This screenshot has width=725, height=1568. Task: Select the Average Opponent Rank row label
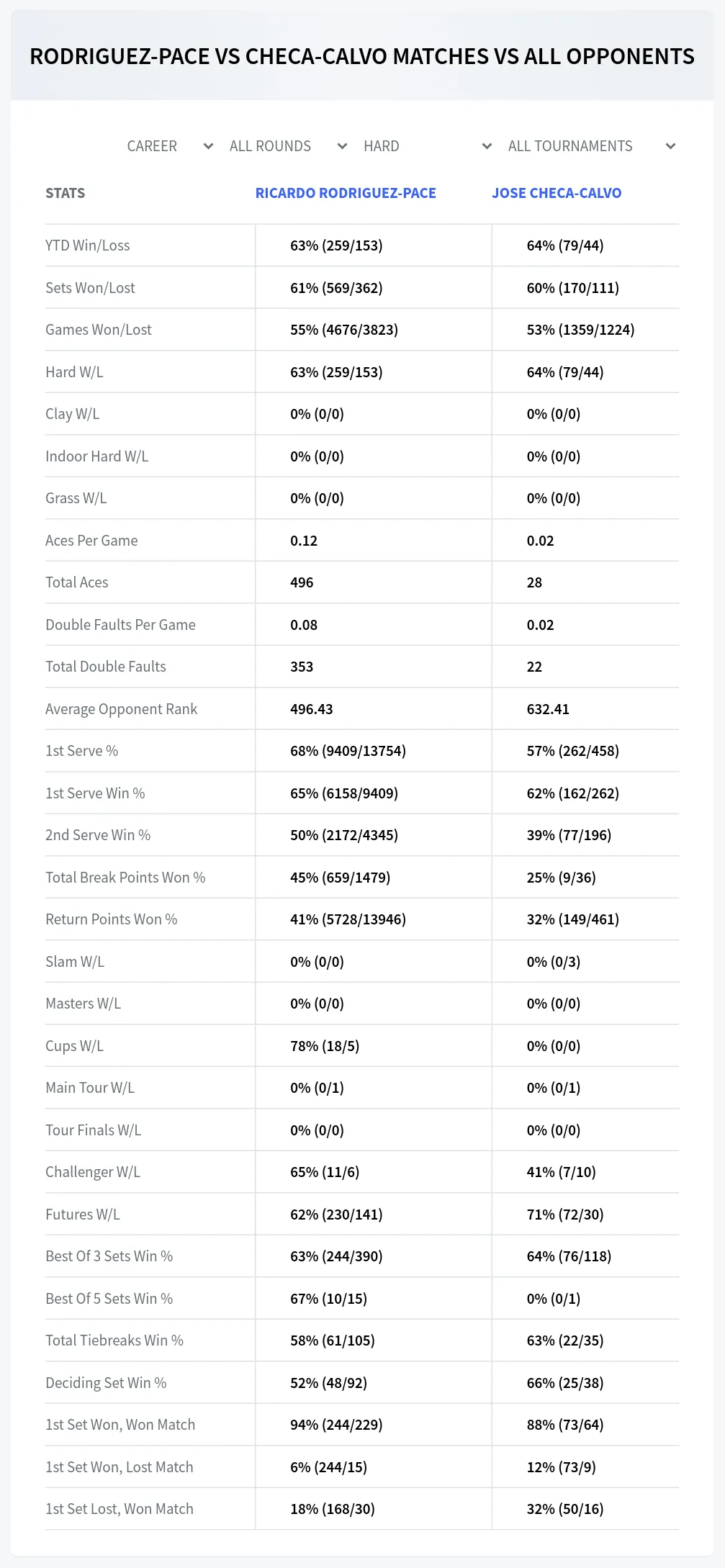click(122, 709)
